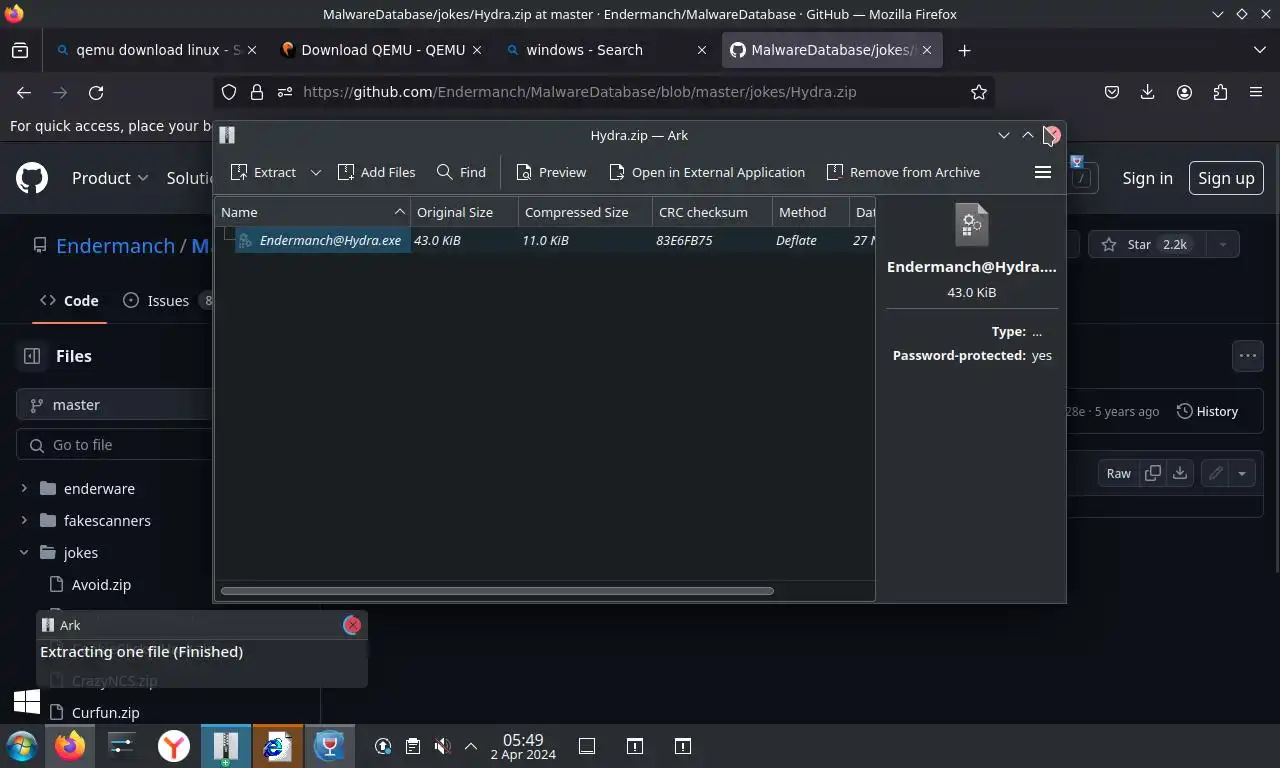Collapse the GitHub file tree panel icon
The width and height of the screenshot is (1280, 768).
pos(32,356)
